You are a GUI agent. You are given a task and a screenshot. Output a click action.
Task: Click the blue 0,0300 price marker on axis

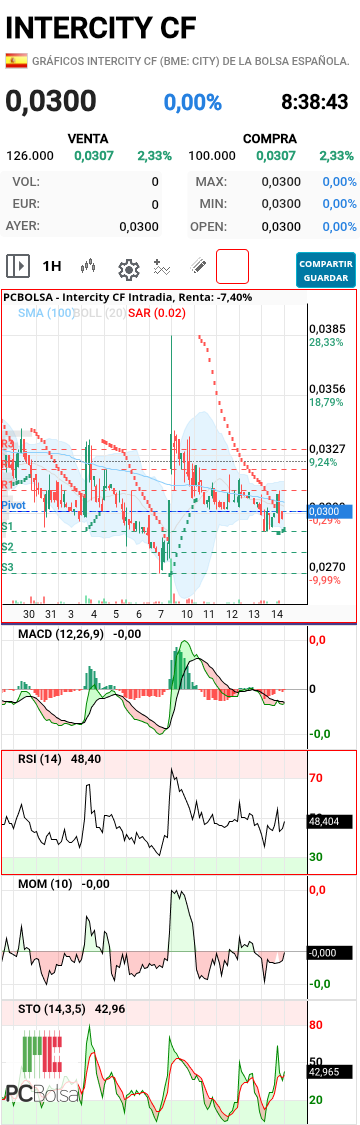click(330, 512)
